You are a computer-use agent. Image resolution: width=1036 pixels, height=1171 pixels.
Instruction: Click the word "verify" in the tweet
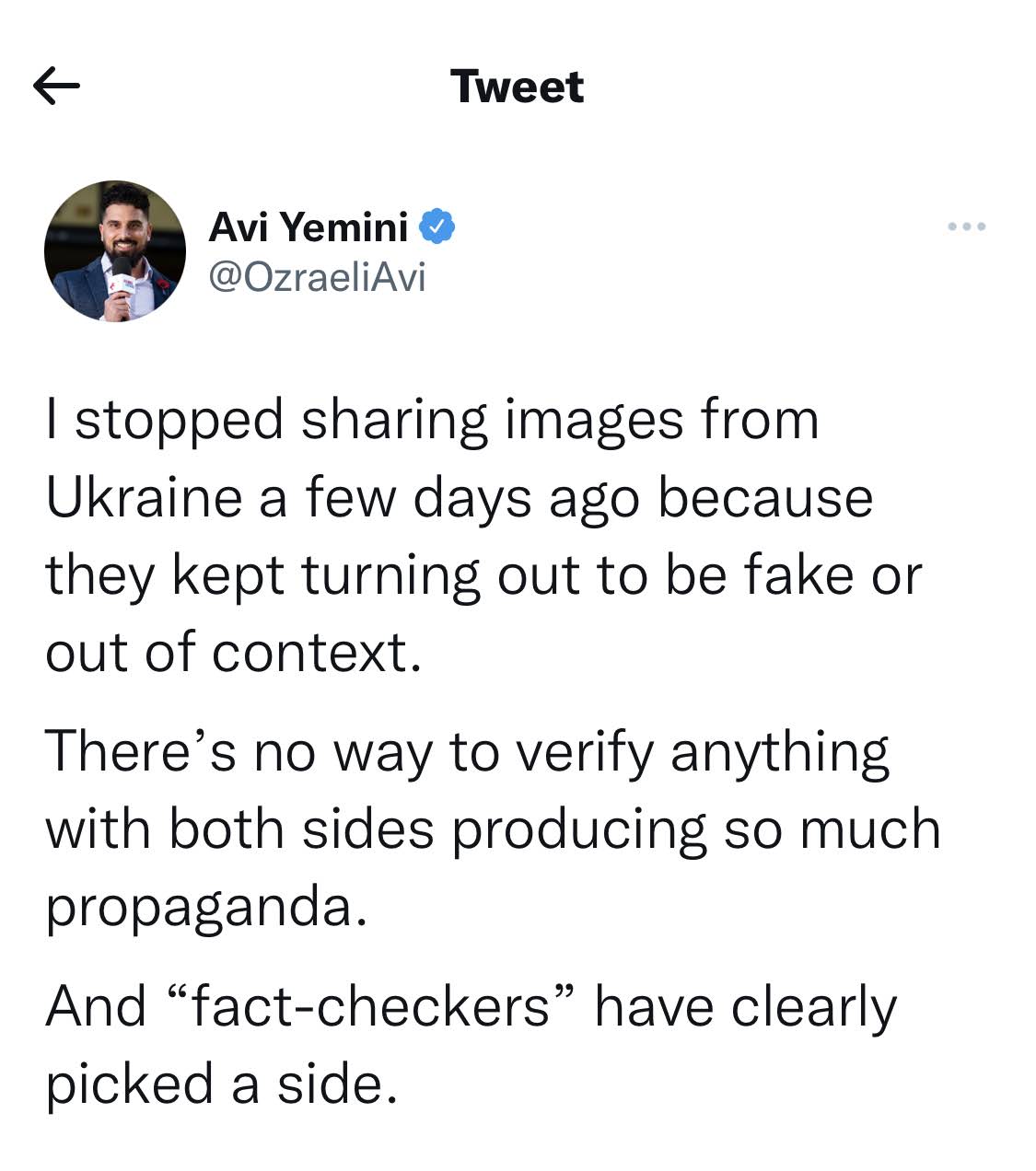point(585,752)
